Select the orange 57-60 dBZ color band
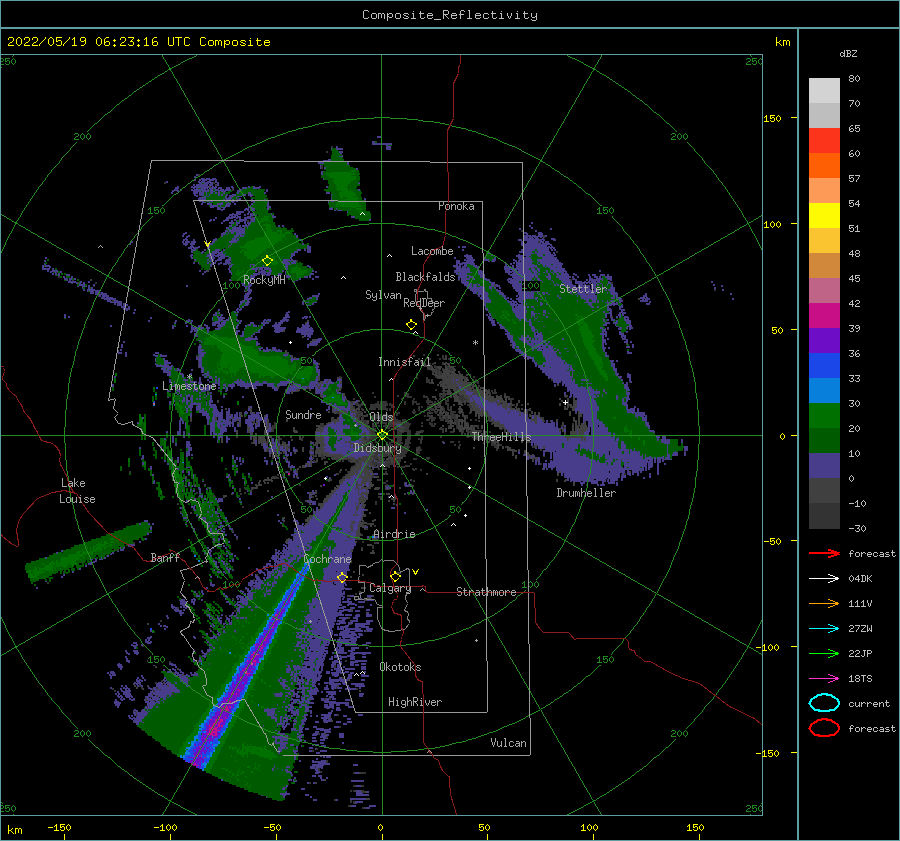The image size is (900, 841). pos(824,165)
